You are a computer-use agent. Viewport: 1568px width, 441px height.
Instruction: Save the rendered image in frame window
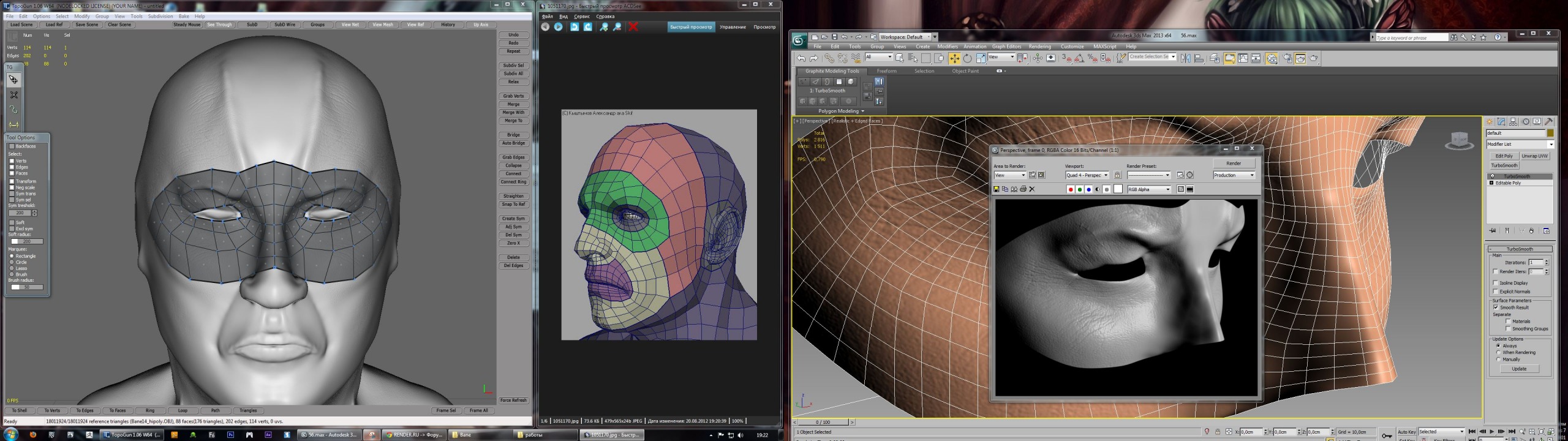click(997, 189)
